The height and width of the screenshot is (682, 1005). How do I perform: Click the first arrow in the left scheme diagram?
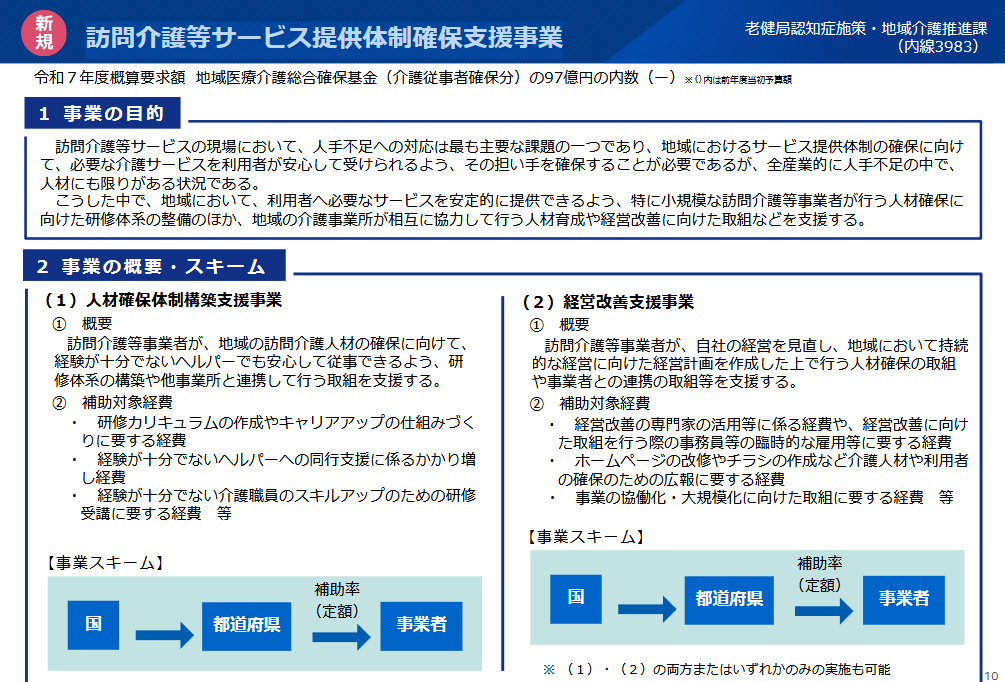(x=163, y=634)
